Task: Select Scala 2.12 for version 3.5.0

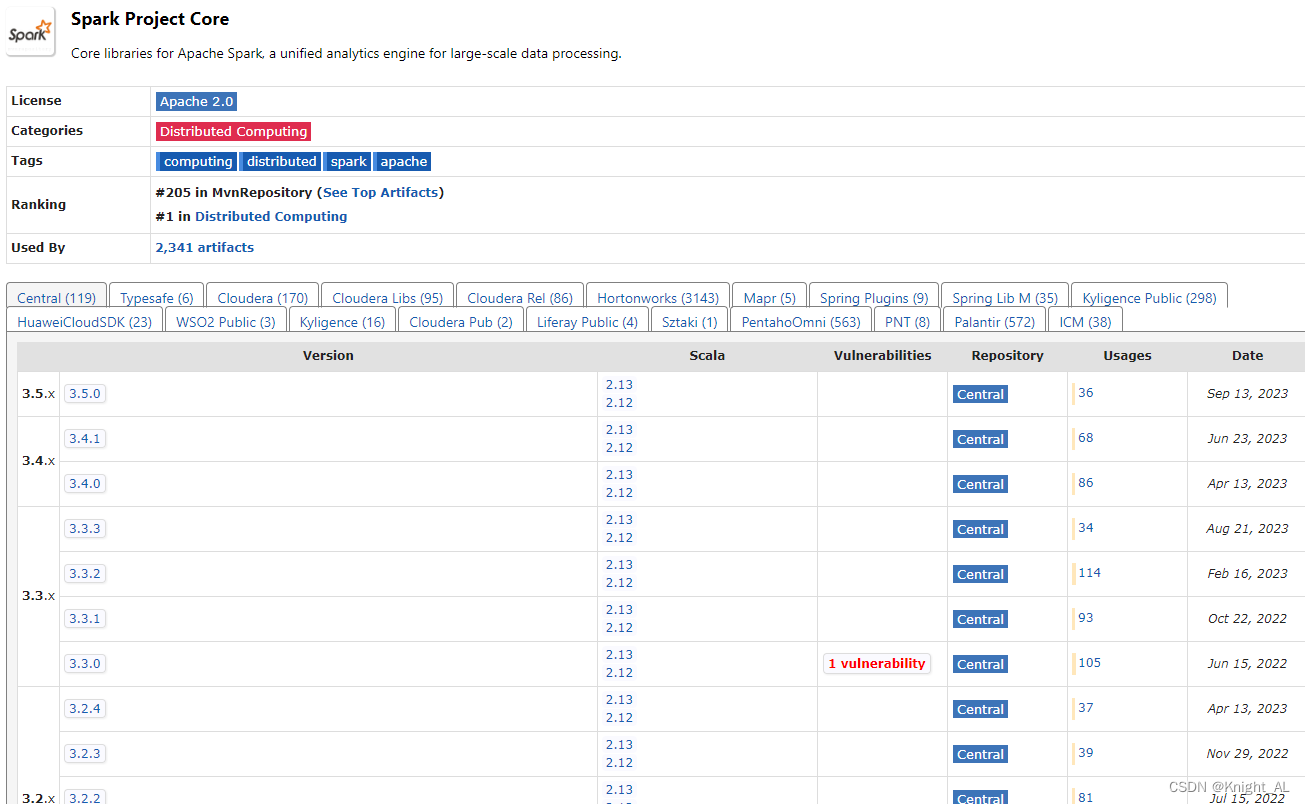Action: point(619,402)
